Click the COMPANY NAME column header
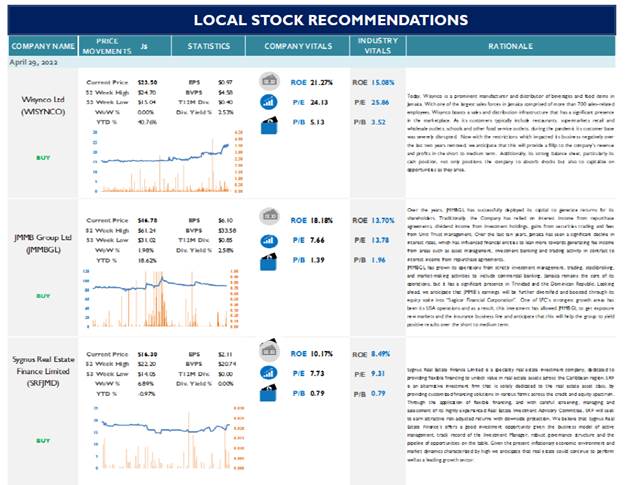 pyautogui.click(x=43, y=46)
